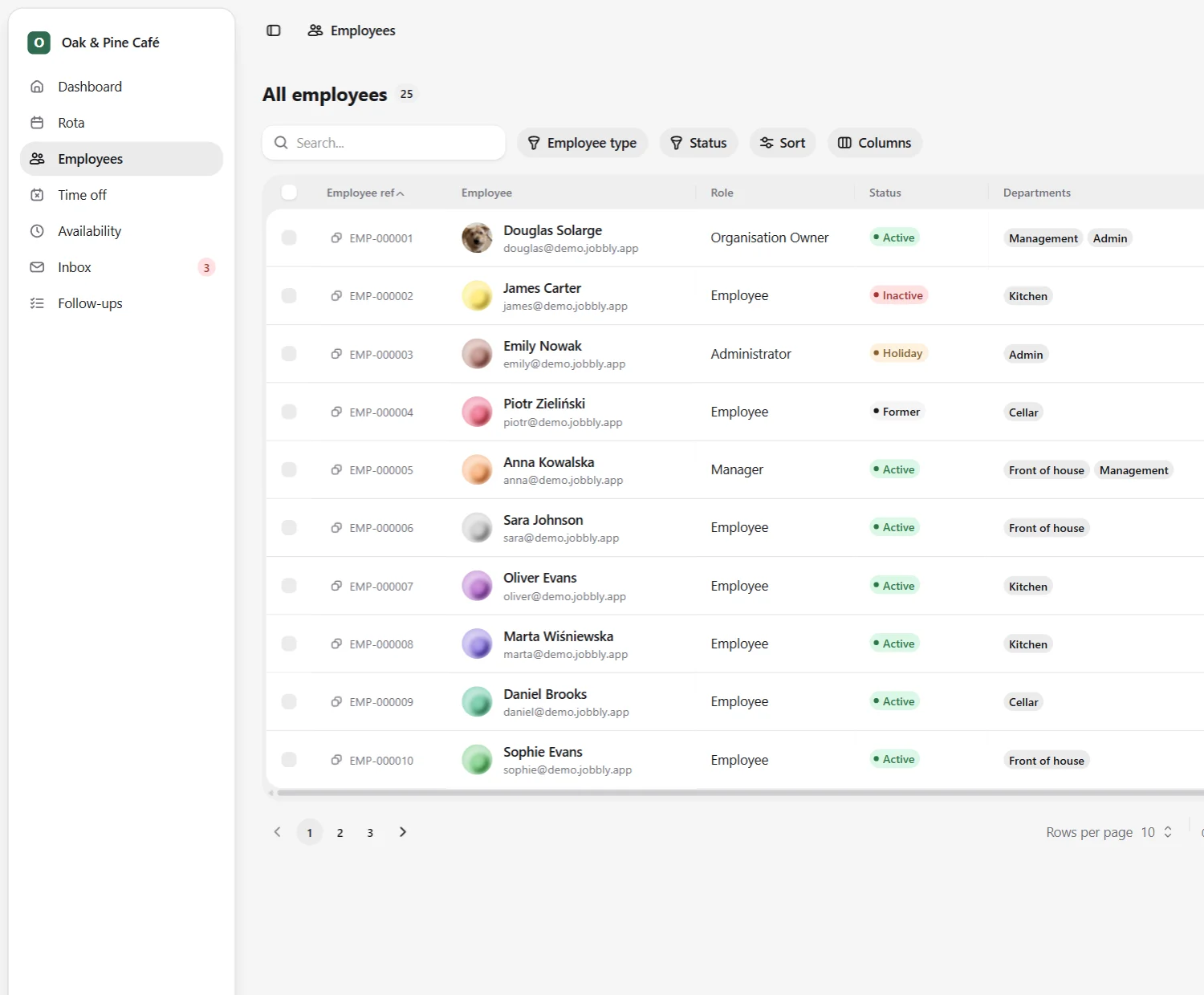The image size is (1204, 995).
Task: Click the Inbox unread count badge
Action: click(x=206, y=267)
